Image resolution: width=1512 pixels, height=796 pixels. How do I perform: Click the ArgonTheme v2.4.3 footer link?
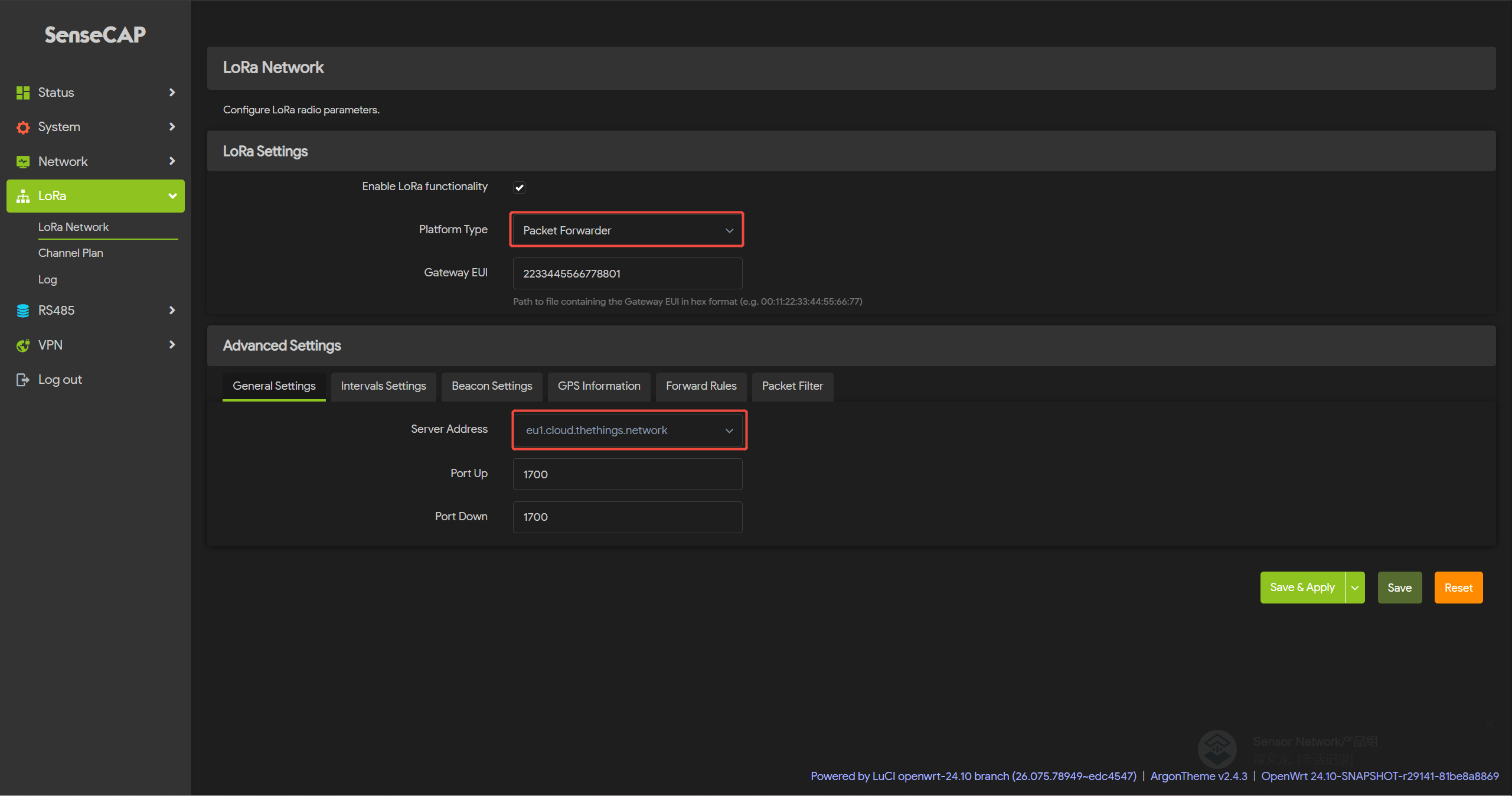(x=1199, y=776)
